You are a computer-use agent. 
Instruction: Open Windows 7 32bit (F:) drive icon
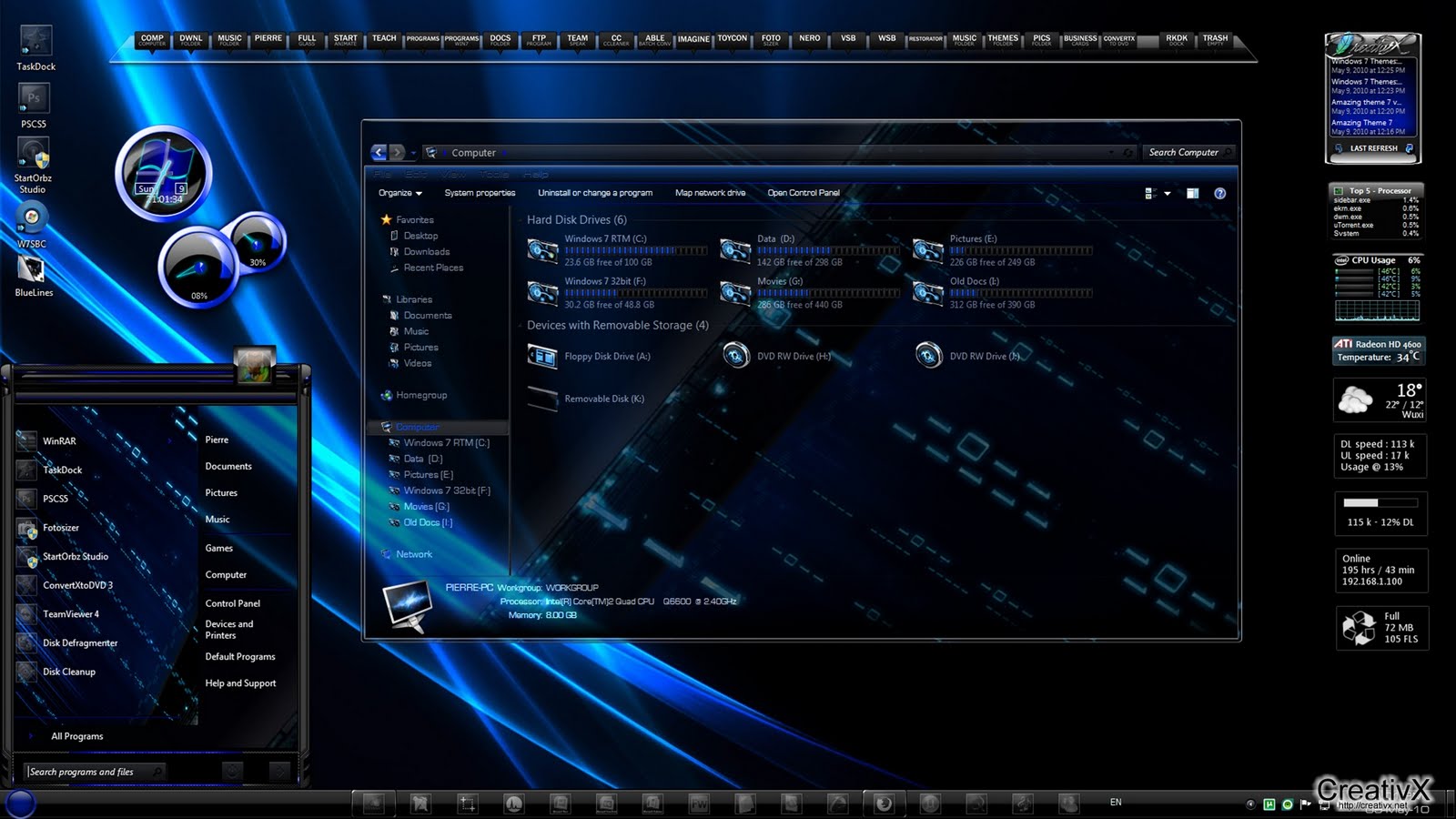click(x=542, y=292)
